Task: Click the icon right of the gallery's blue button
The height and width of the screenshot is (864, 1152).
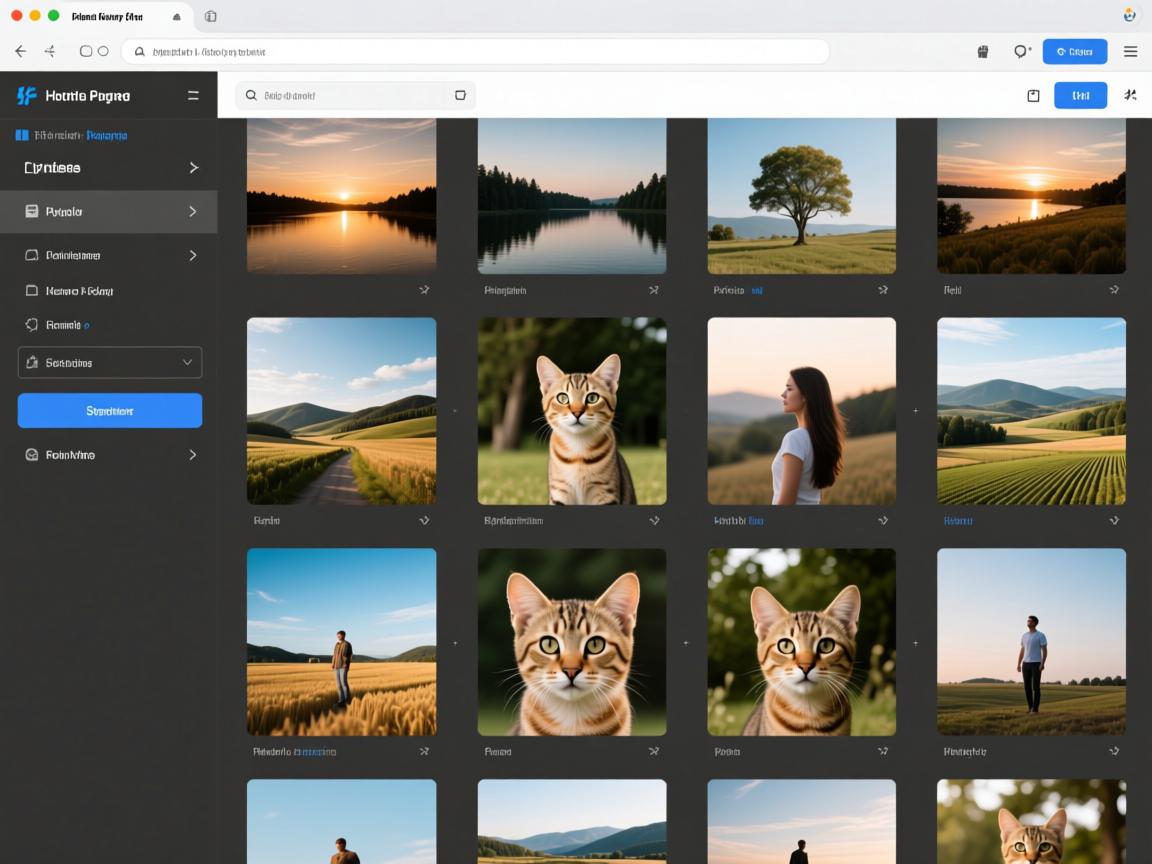Action: (x=1130, y=96)
